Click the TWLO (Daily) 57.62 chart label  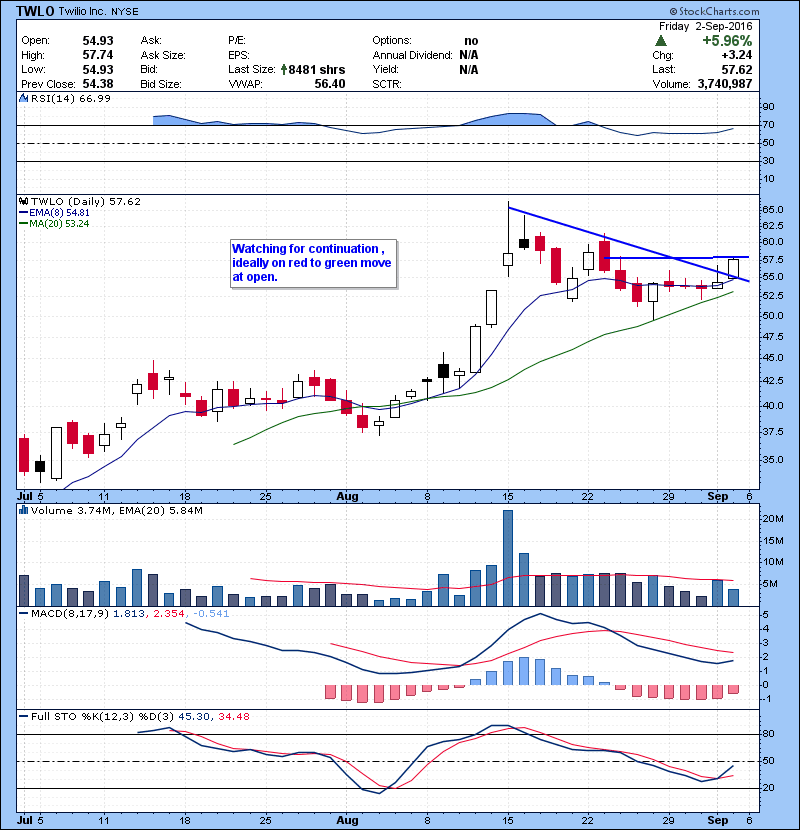(86, 202)
